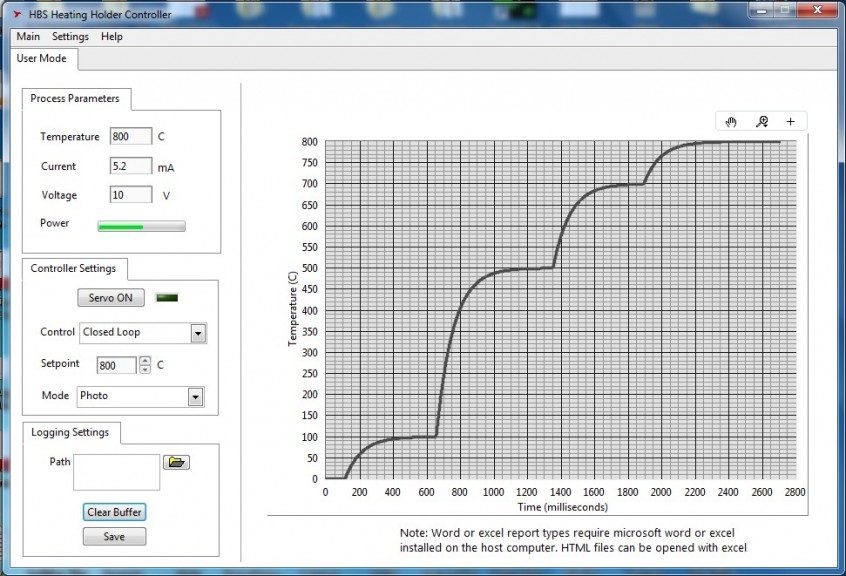The width and height of the screenshot is (846, 576).
Task: Increase Setpoint with the up arrow
Action: (145, 361)
